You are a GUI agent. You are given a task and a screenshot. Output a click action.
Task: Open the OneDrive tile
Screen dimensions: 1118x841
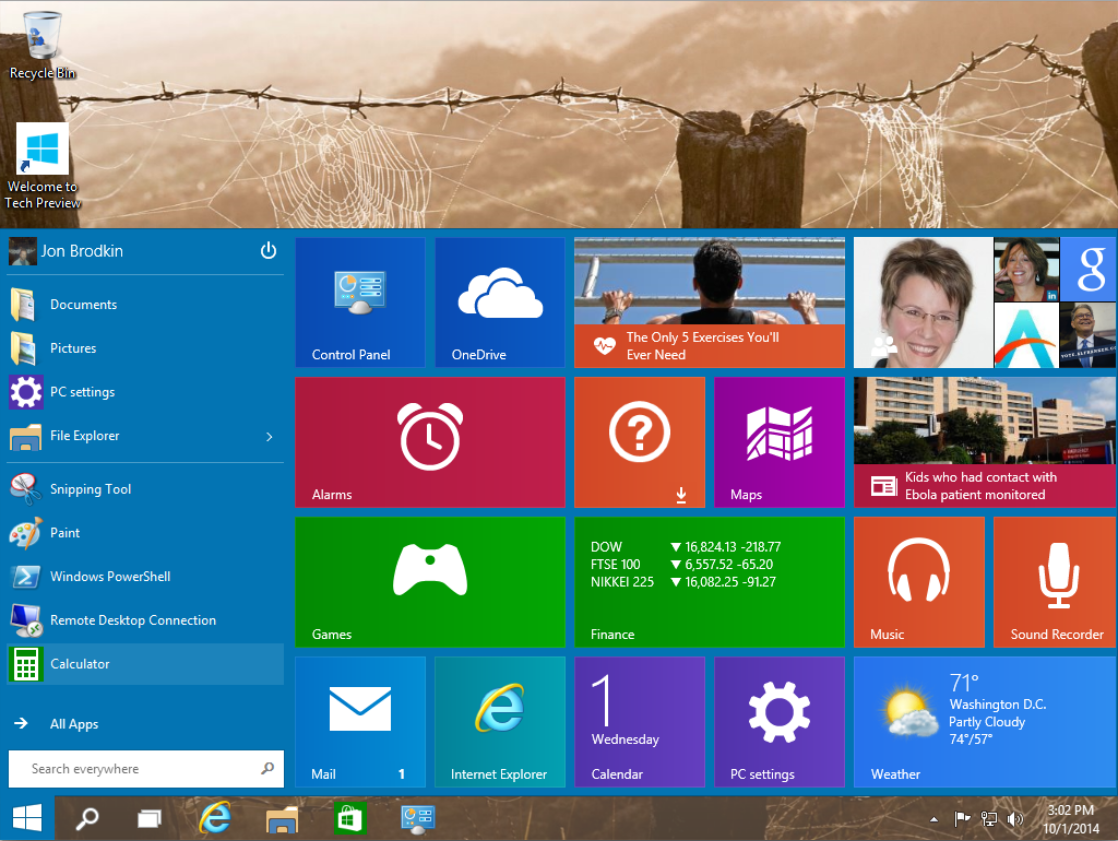click(499, 302)
